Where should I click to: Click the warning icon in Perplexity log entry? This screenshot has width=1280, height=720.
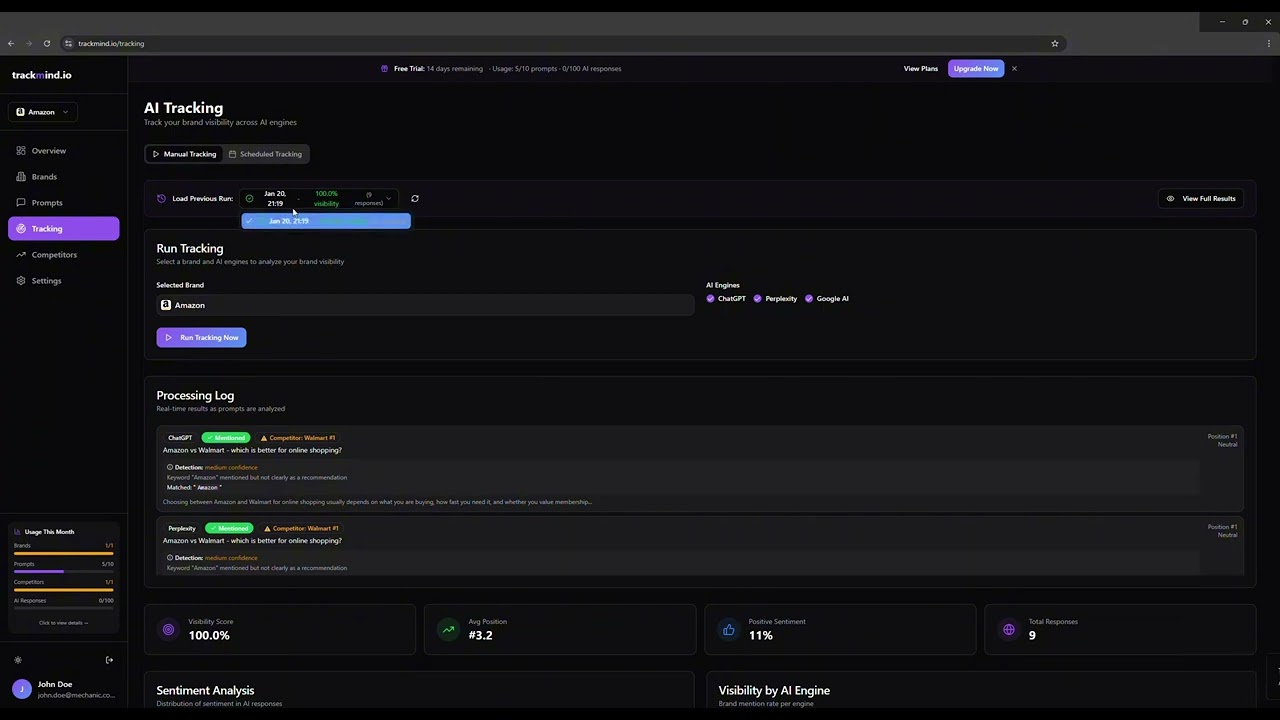[267, 528]
